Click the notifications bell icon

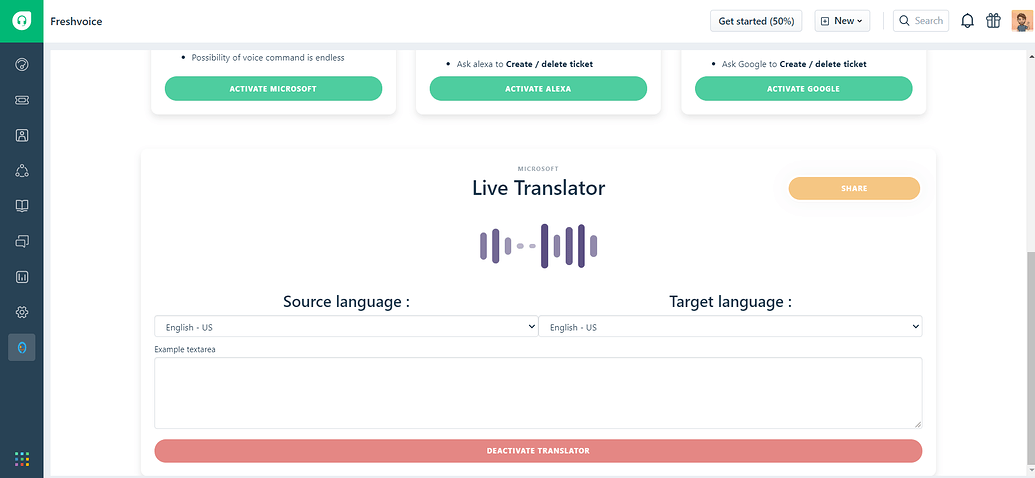pos(967,21)
